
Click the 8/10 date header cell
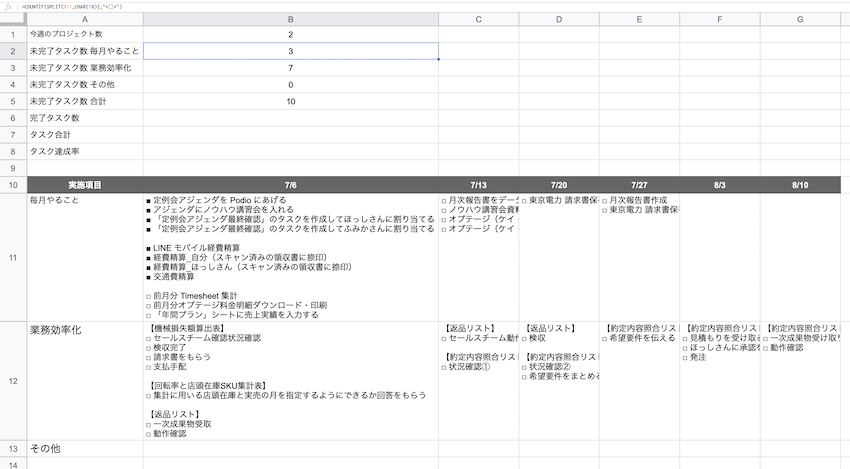[799, 185]
